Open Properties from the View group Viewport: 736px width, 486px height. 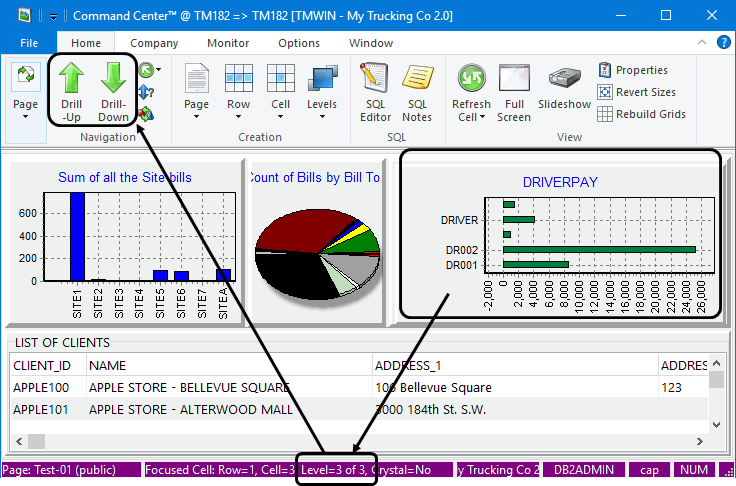click(633, 70)
